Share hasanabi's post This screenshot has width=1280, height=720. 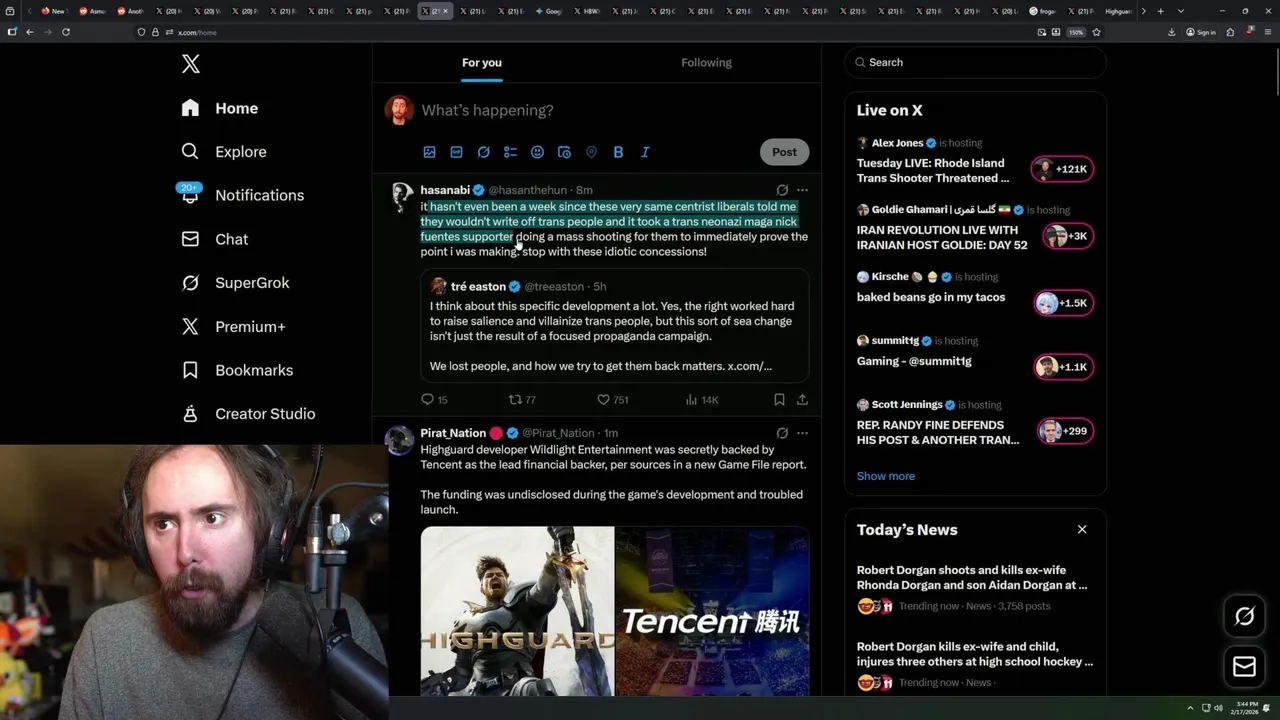point(802,400)
